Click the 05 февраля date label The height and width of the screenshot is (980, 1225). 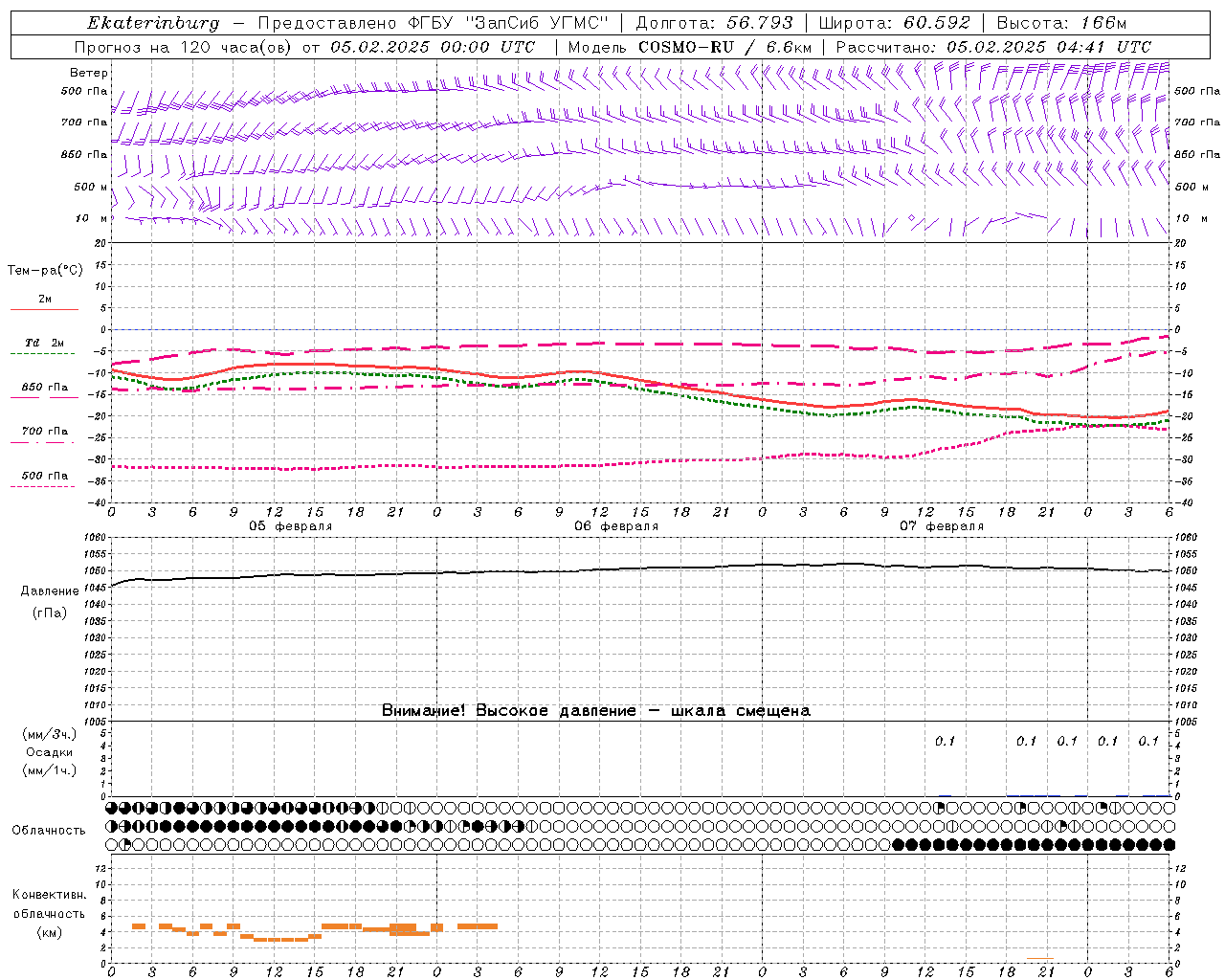click(291, 526)
